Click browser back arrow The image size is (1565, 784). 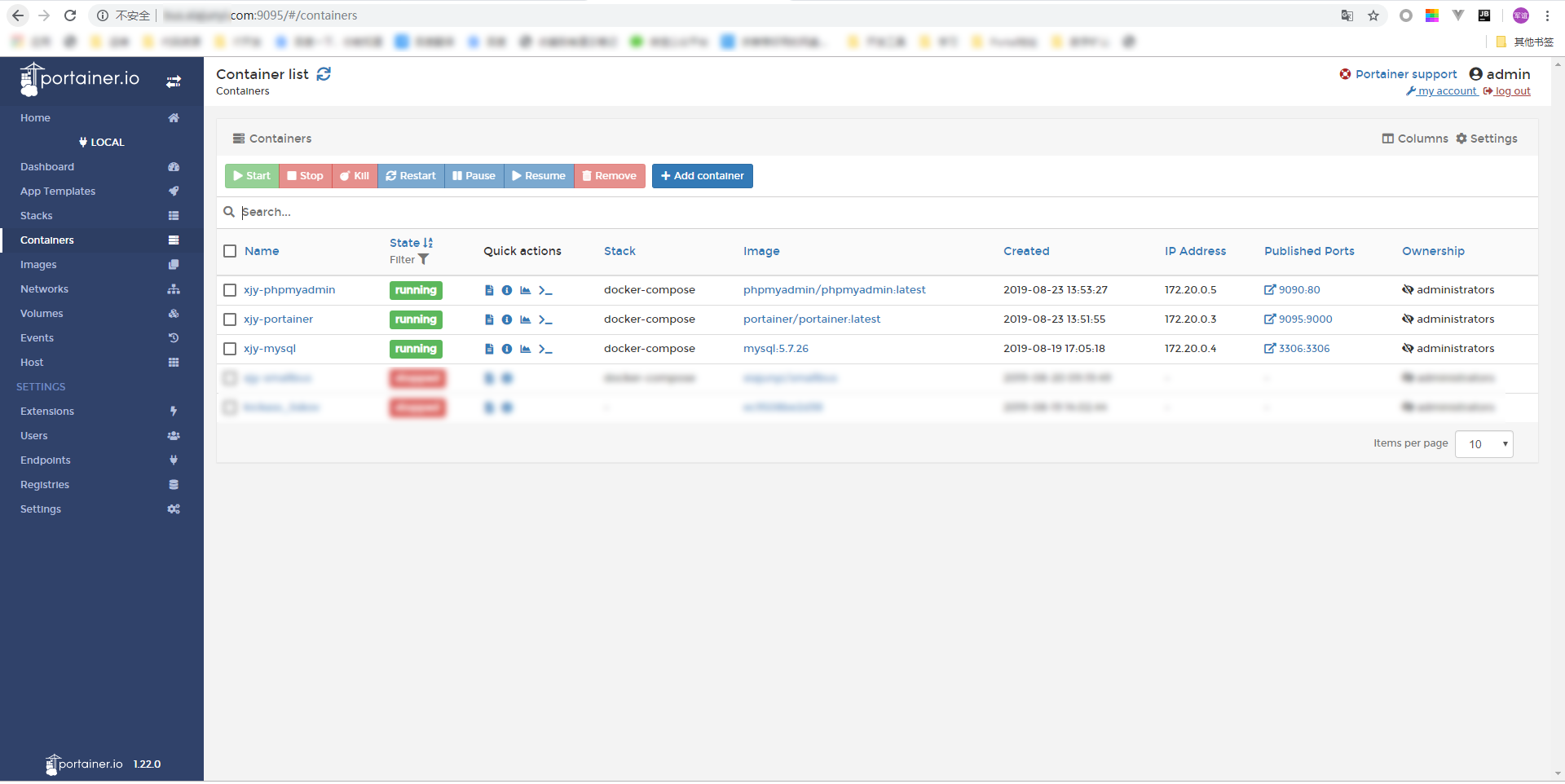(x=18, y=15)
